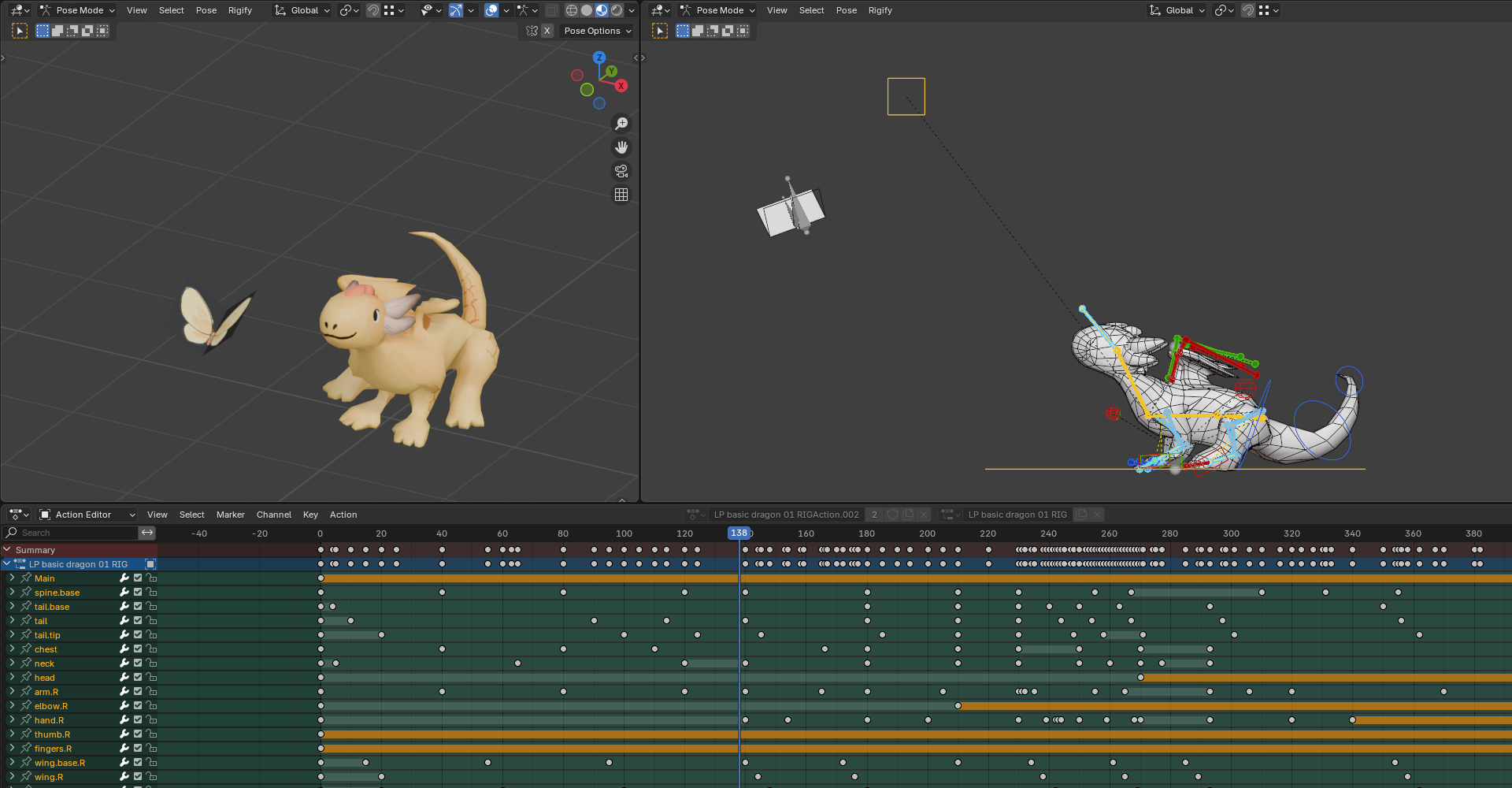Click the LP basic dragon 01 RIGAction.002 name field
The width and height of the screenshot is (1512, 788).
pos(785,515)
